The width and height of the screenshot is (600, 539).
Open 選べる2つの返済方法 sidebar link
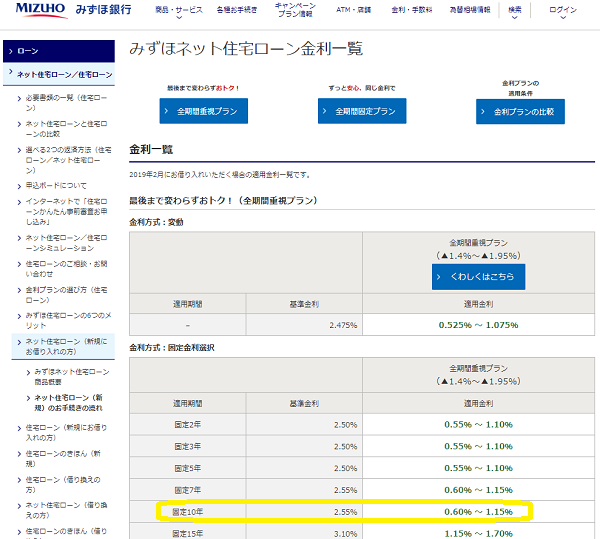click(x=66, y=160)
